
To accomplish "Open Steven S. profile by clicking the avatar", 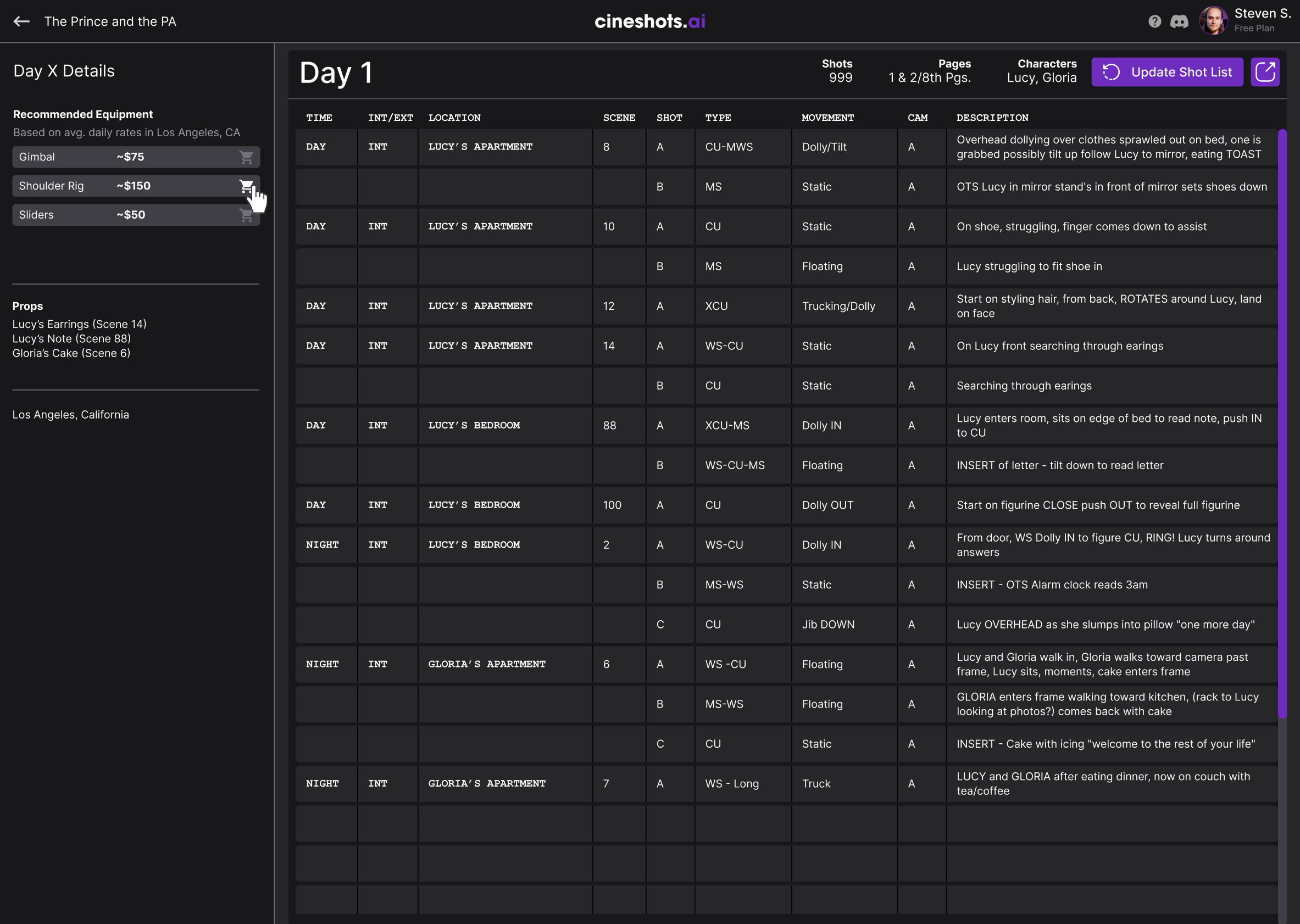I will pyautogui.click(x=1213, y=21).
